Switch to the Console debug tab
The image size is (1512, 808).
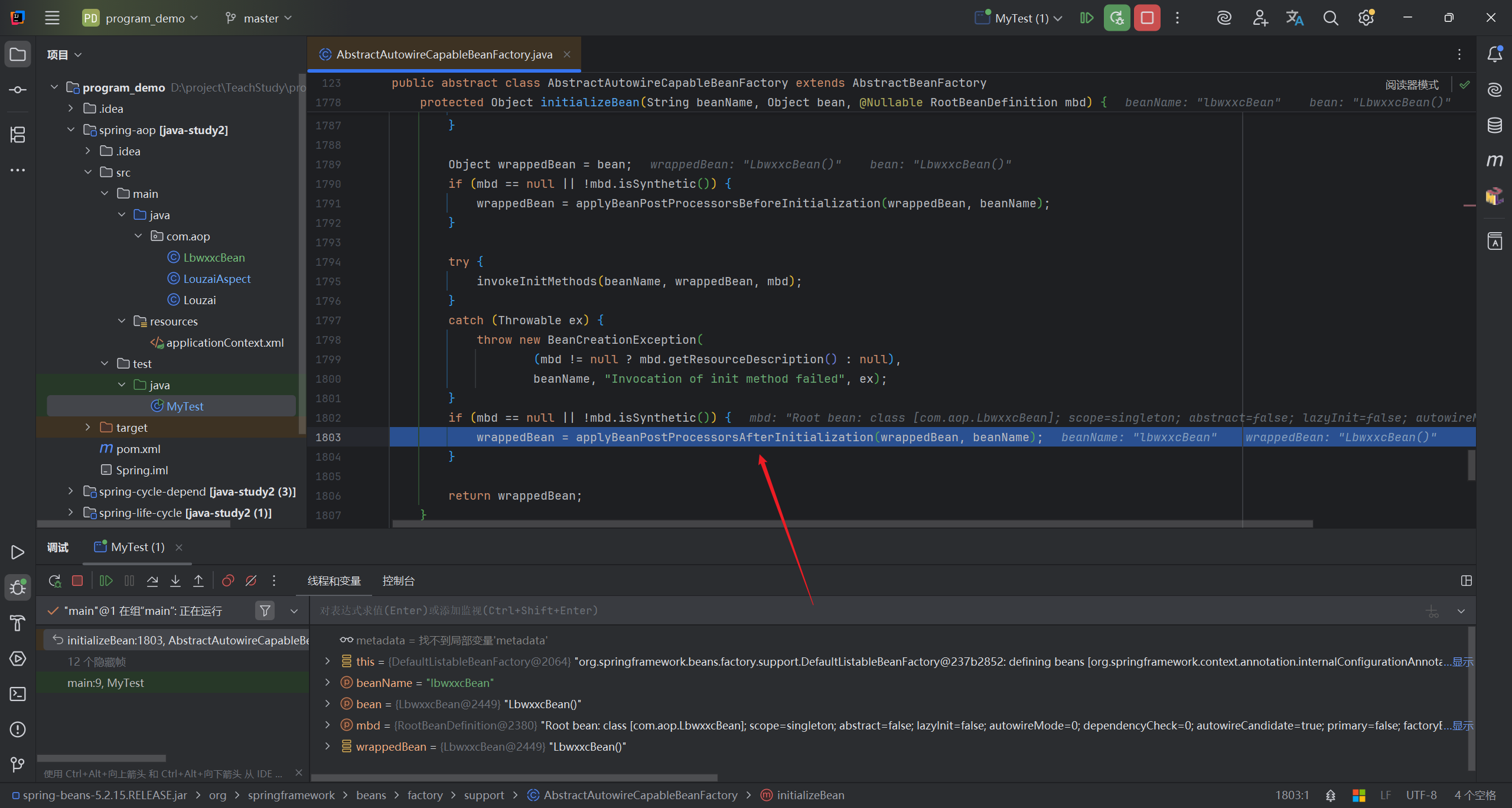(x=398, y=581)
